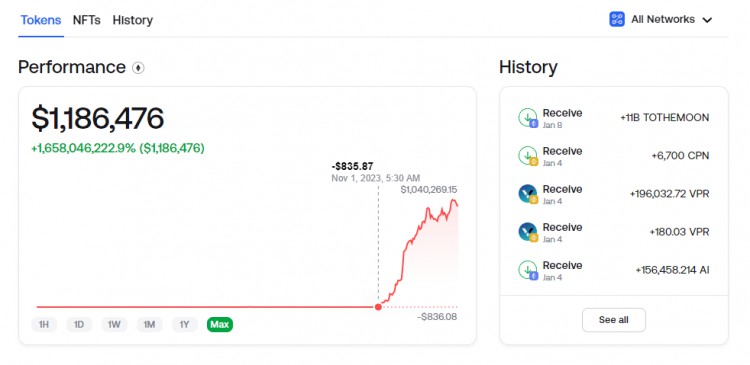Screen dimensions: 750x365
Task: Click the See all button
Action: click(x=614, y=320)
